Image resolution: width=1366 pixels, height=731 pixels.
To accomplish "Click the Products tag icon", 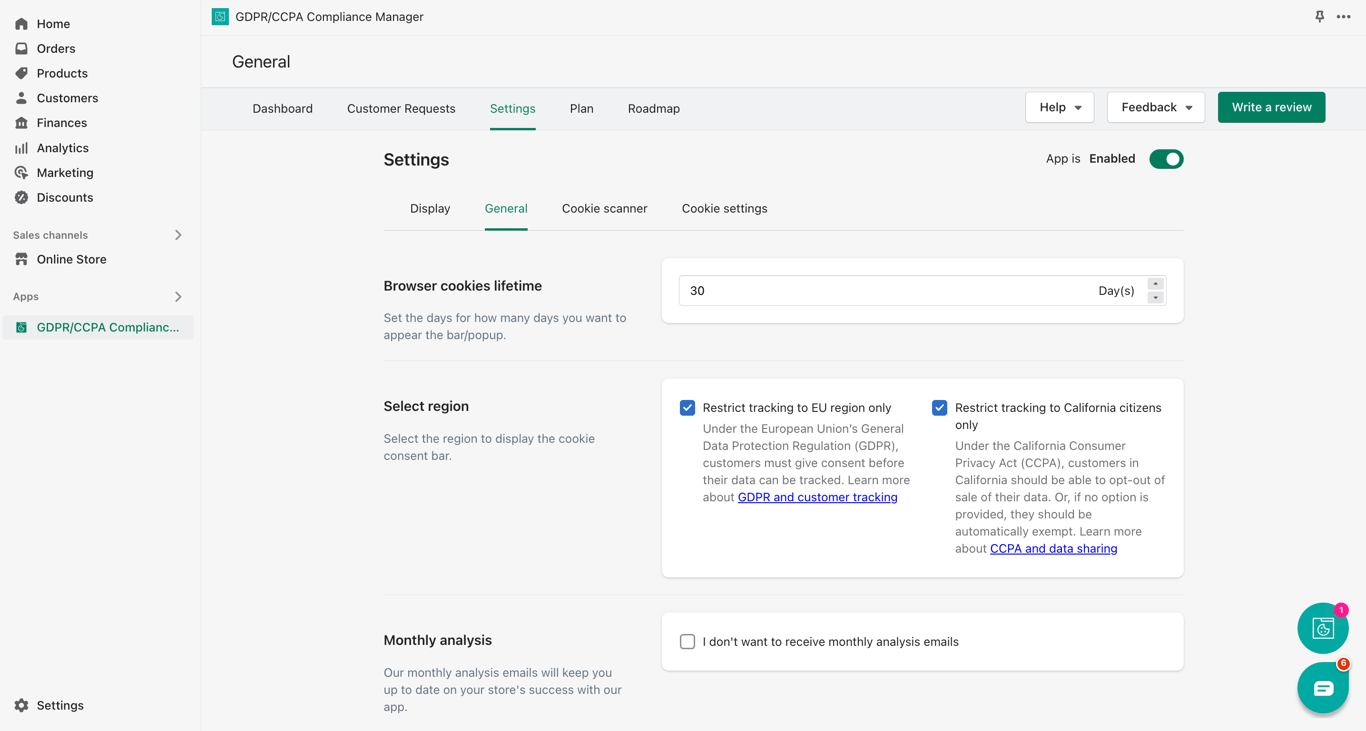I will [x=21, y=73].
